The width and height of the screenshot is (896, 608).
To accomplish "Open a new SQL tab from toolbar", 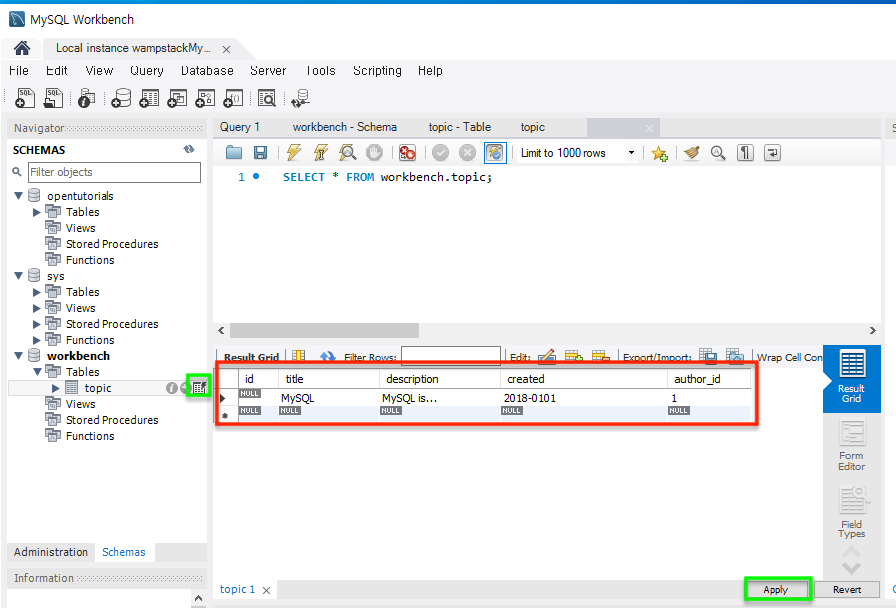I will [x=25, y=98].
